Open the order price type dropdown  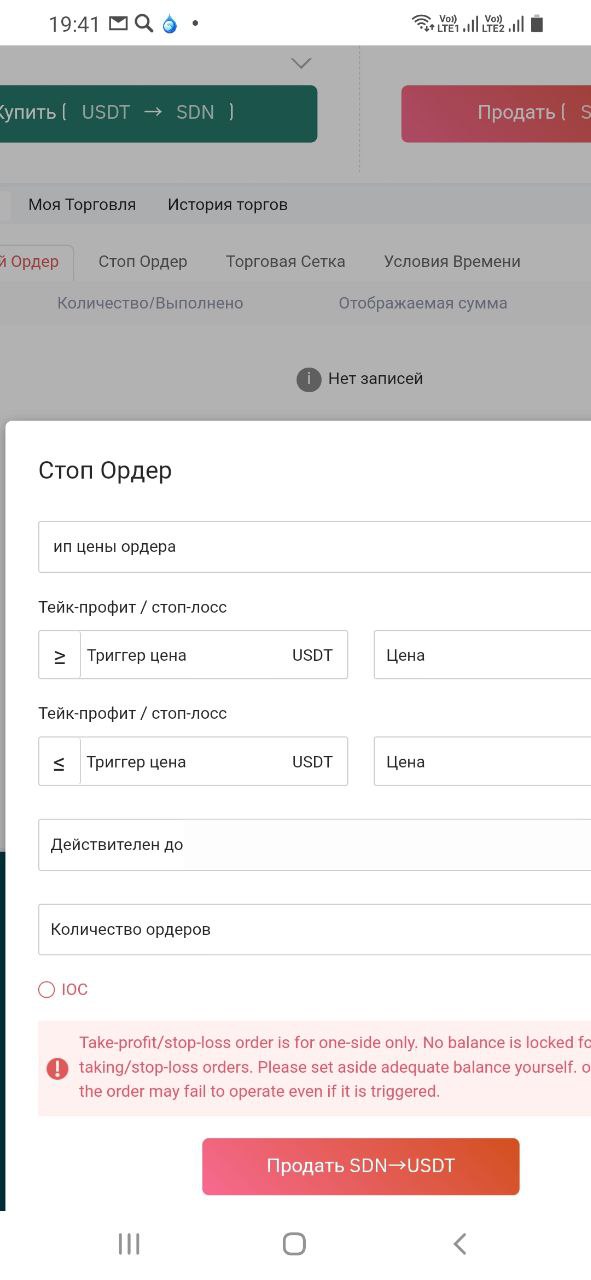(315, 546)
